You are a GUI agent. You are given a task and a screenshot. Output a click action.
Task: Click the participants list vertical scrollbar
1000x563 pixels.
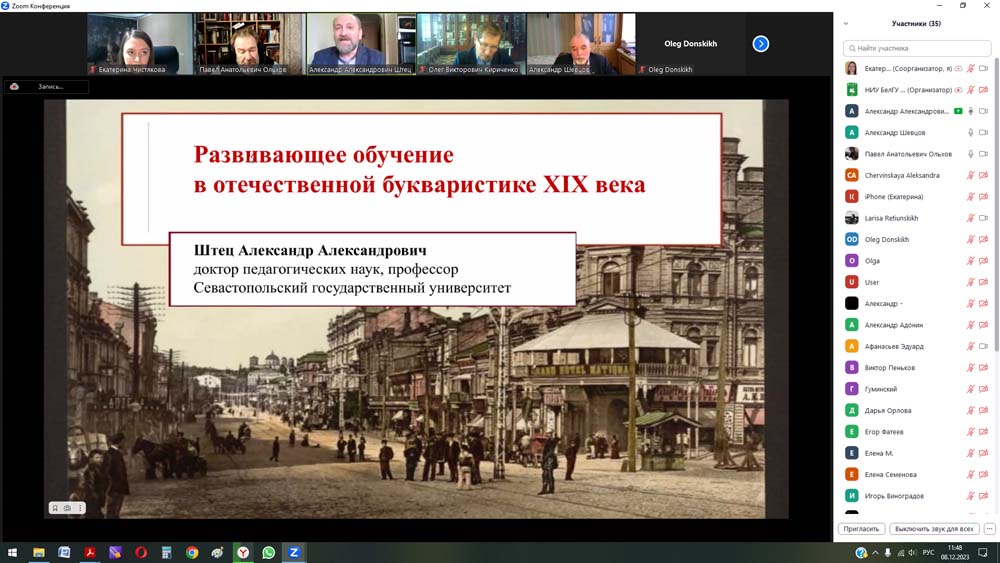995,200
